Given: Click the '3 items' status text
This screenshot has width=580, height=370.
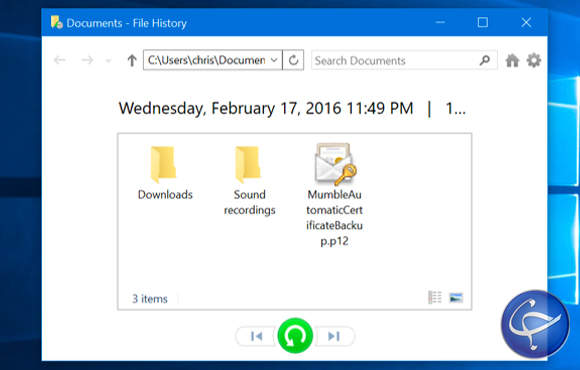Looking at the screenshot, I should 150,299.
